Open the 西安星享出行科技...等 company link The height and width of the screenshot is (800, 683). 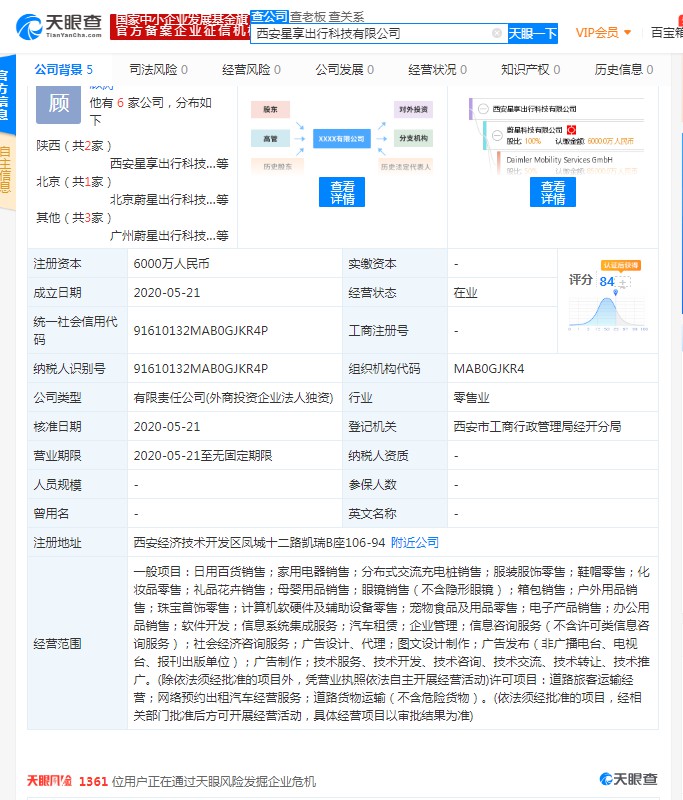point(169,163)
